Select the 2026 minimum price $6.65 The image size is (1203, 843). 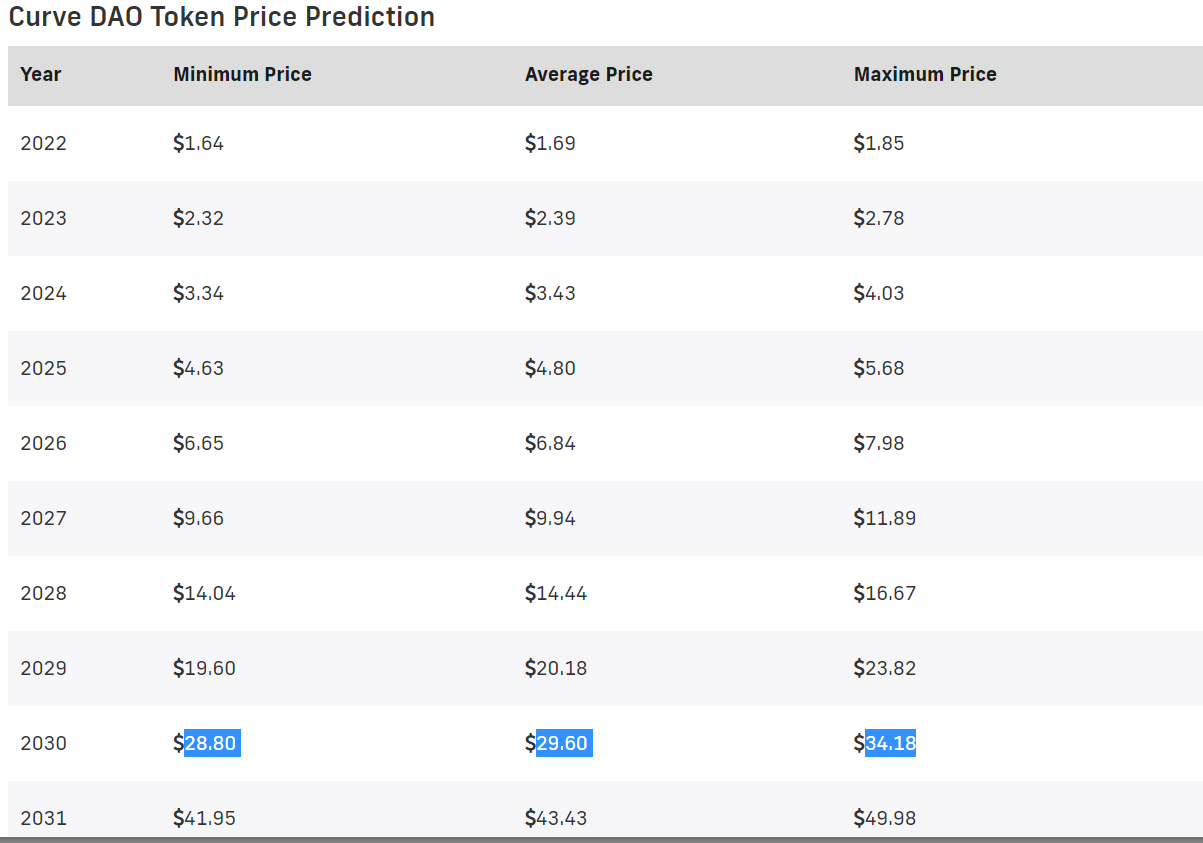coord(198,443)
